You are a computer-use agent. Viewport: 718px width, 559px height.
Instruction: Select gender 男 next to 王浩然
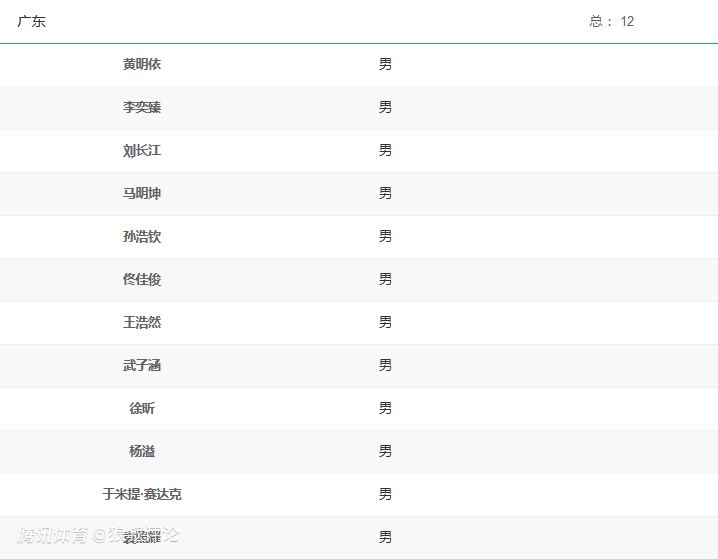point(385,322)
